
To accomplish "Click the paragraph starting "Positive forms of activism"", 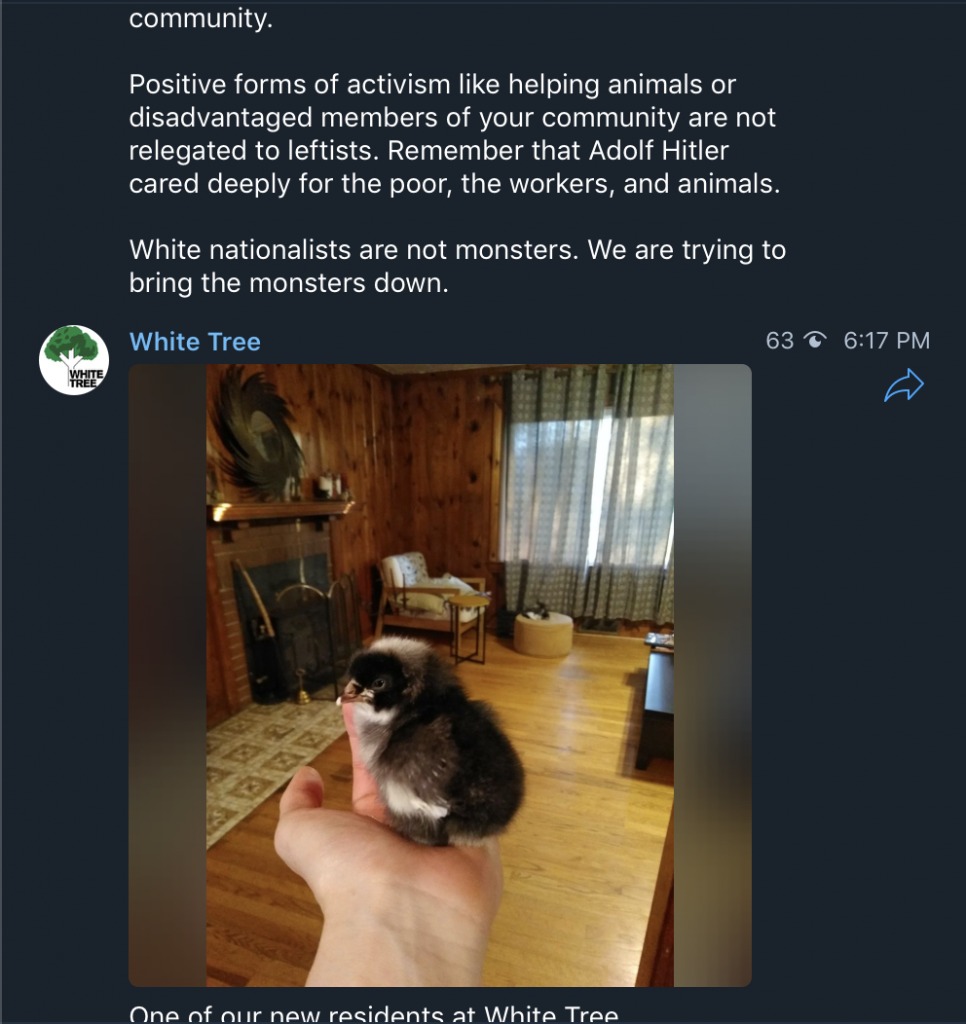I will click(x=454, y=135).
